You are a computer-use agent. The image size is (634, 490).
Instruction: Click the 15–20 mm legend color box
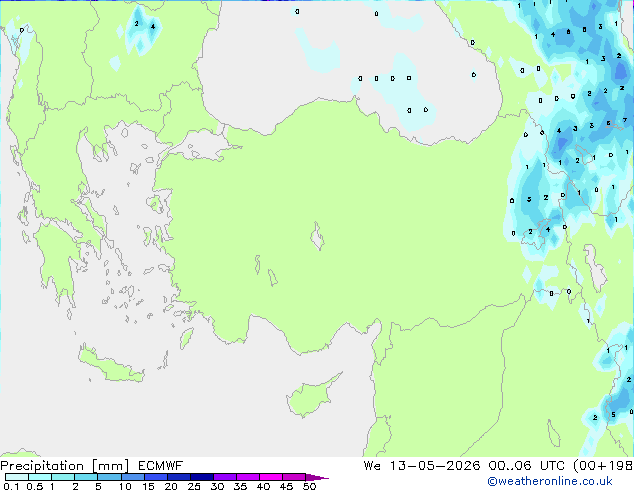point(155,477)
